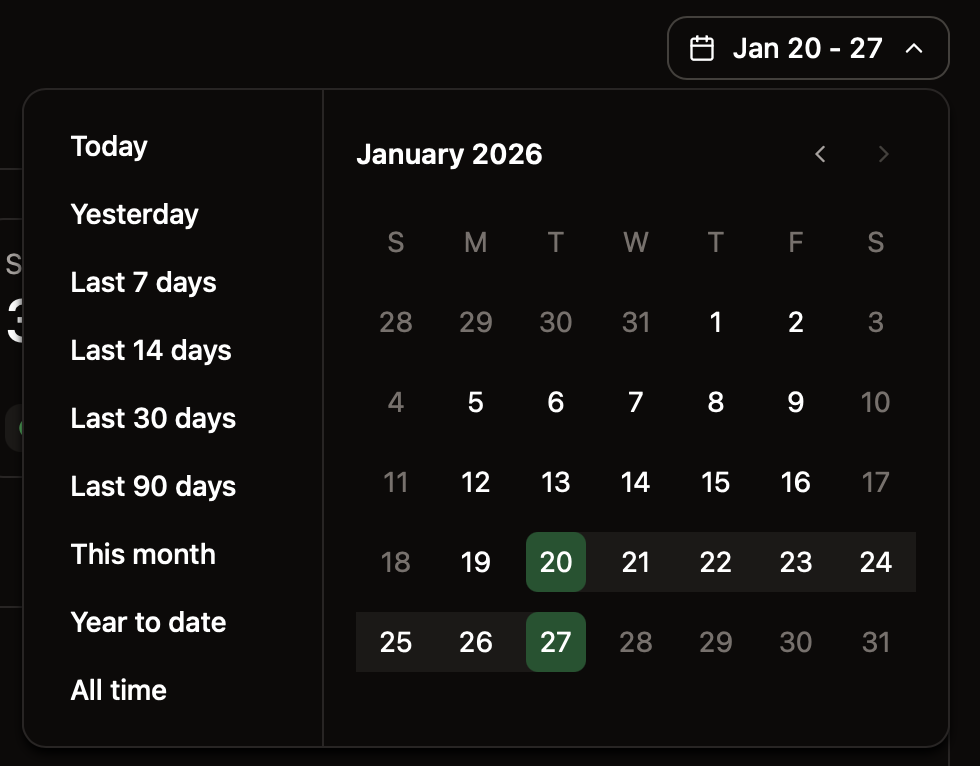980x766 pixels.
Task: Select December 31 from the faded previous-month dates
Action: (635, 322)
